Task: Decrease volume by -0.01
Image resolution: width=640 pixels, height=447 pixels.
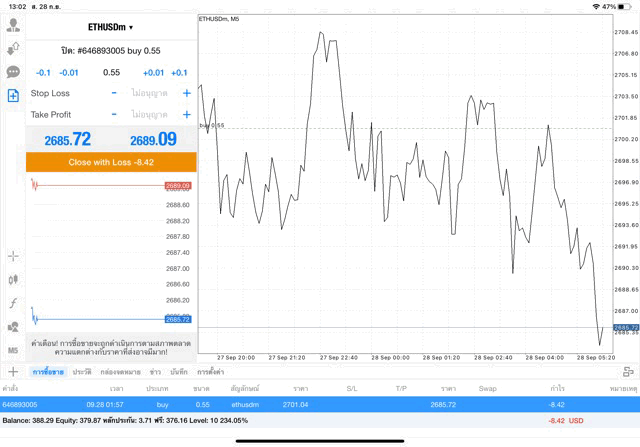Action: pyautogui.click(x=69, y=72)
